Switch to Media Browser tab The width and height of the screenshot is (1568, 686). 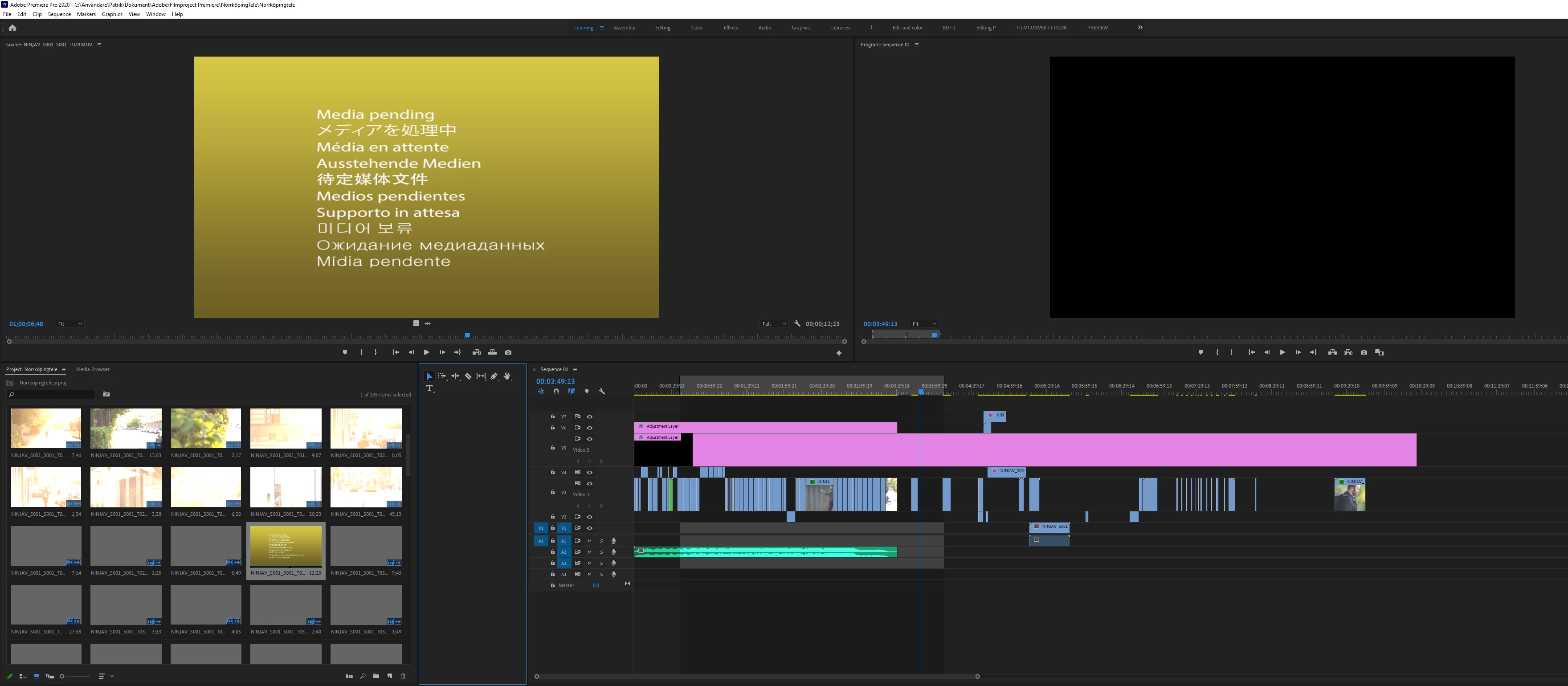tap(93, 369)
